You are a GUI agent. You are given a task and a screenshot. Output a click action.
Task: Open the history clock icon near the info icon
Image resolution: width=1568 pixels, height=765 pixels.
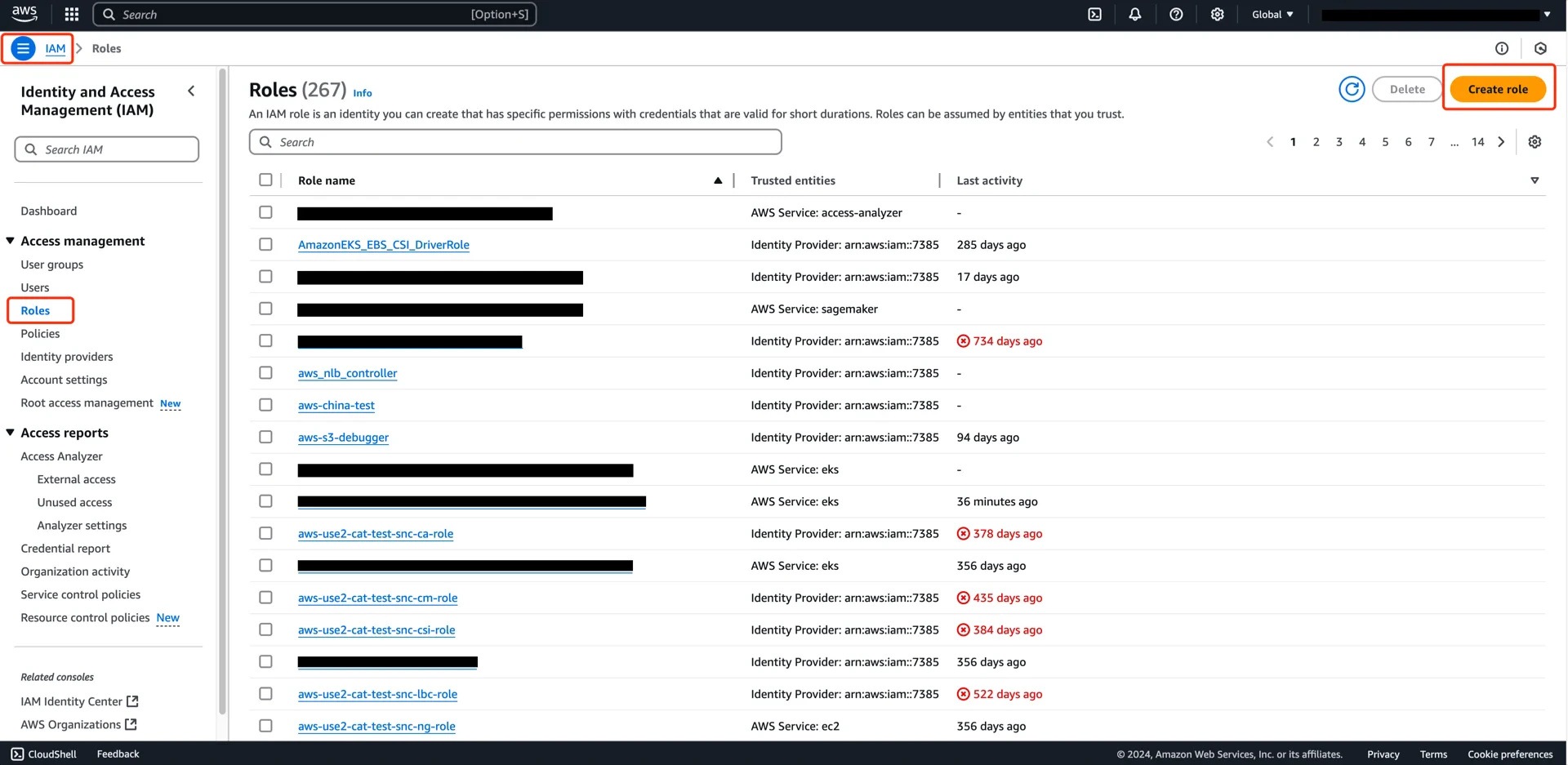point(1540,48)
